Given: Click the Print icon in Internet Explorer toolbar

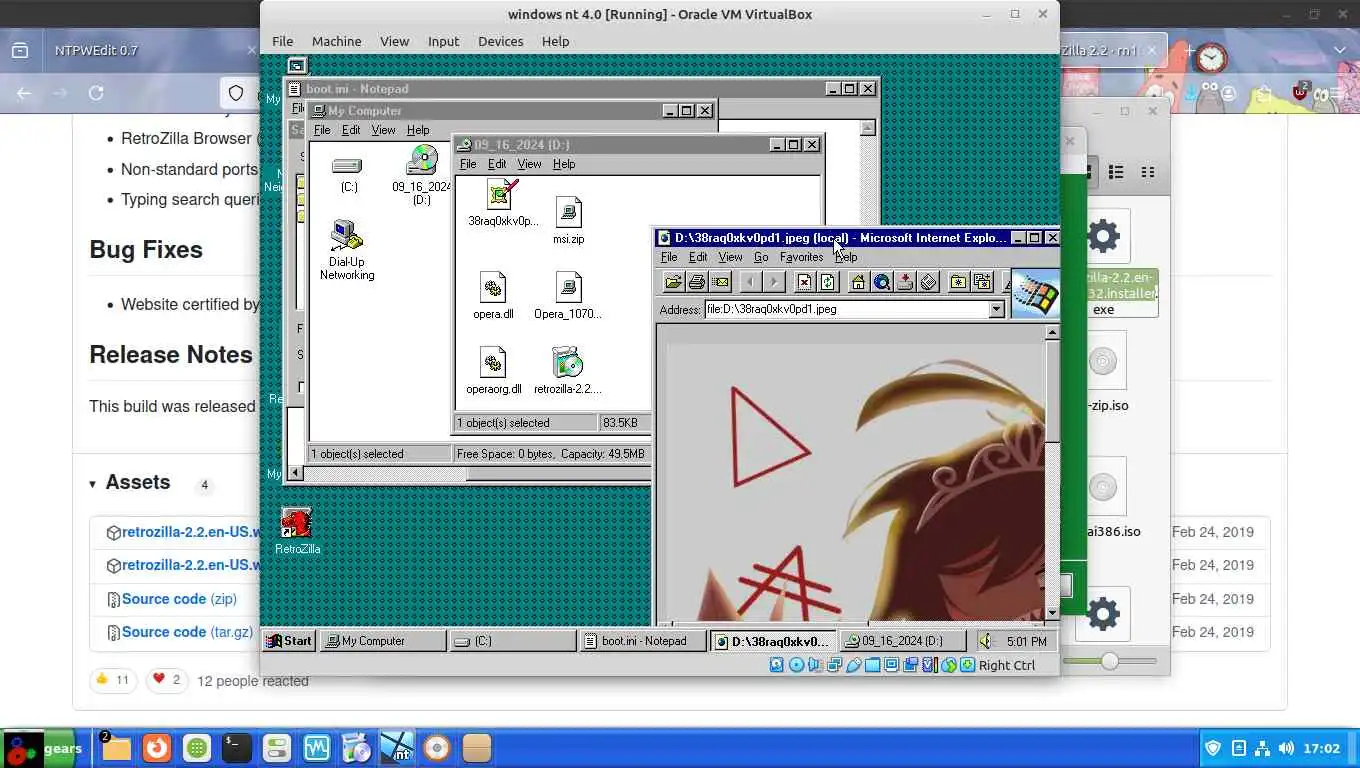Looking at the screenshot, I should click(x=697, y=283).
